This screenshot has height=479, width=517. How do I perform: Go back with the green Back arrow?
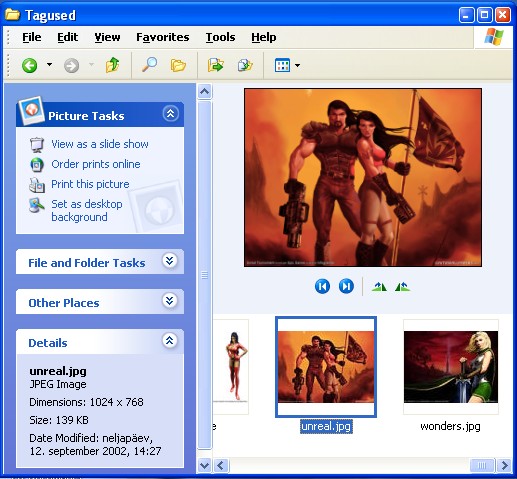(x=29, y=65)
